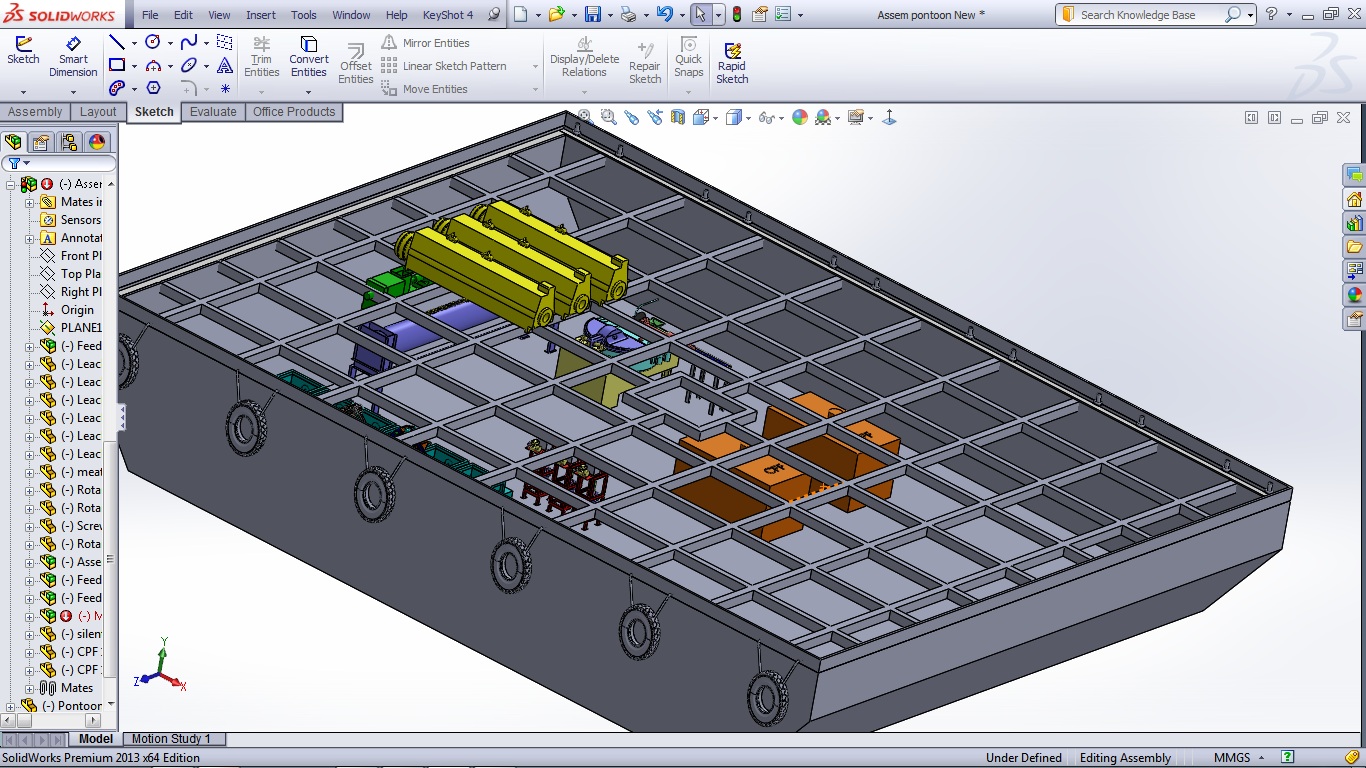Click the MMGS unit system button
1366x768 pixels.
pos(1230,758)
